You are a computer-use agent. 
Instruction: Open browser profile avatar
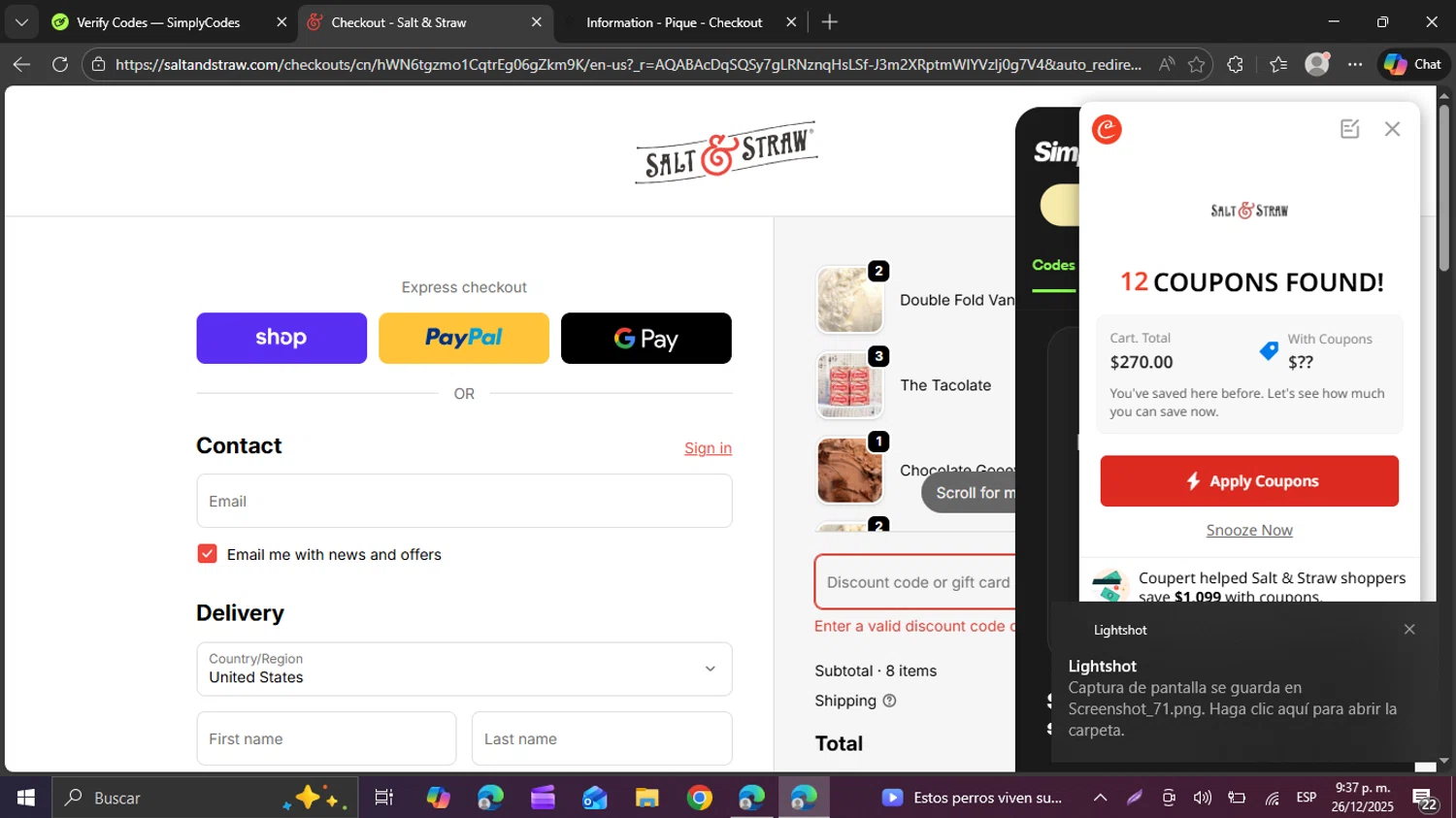click(x=1317, y=64)
